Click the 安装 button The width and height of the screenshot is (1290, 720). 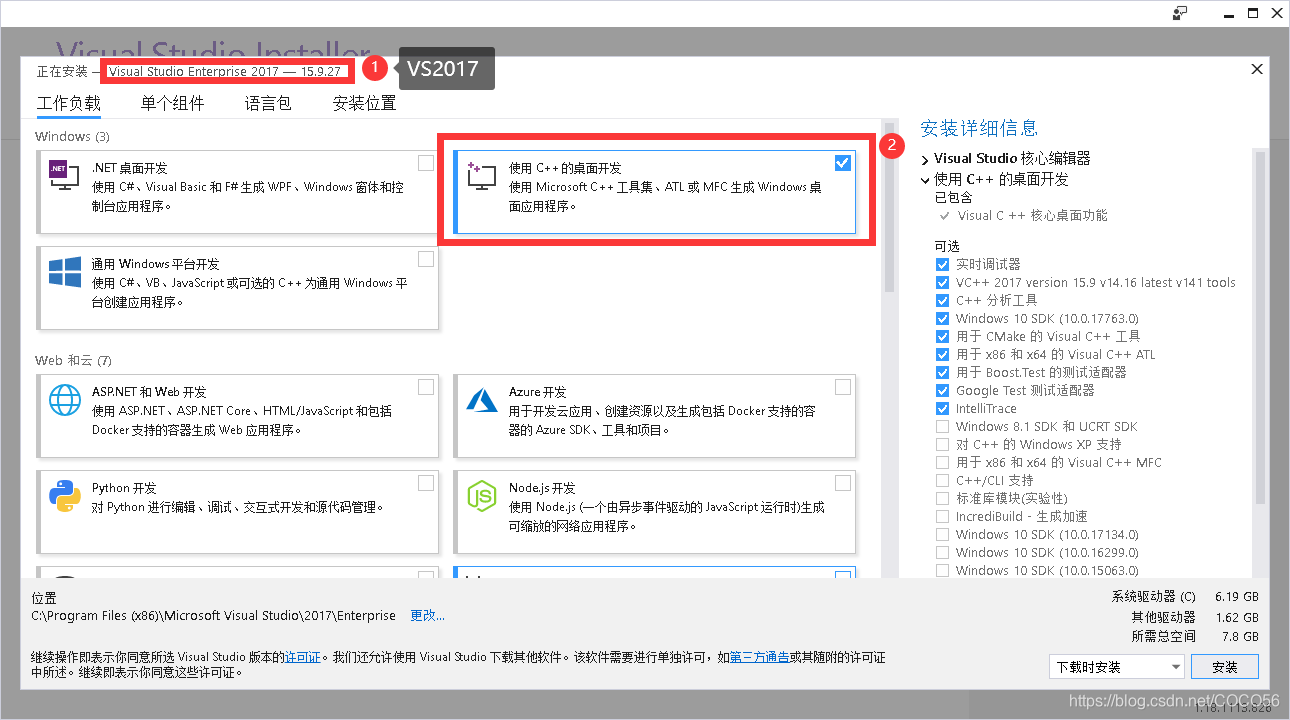(x=1224, y=666)
